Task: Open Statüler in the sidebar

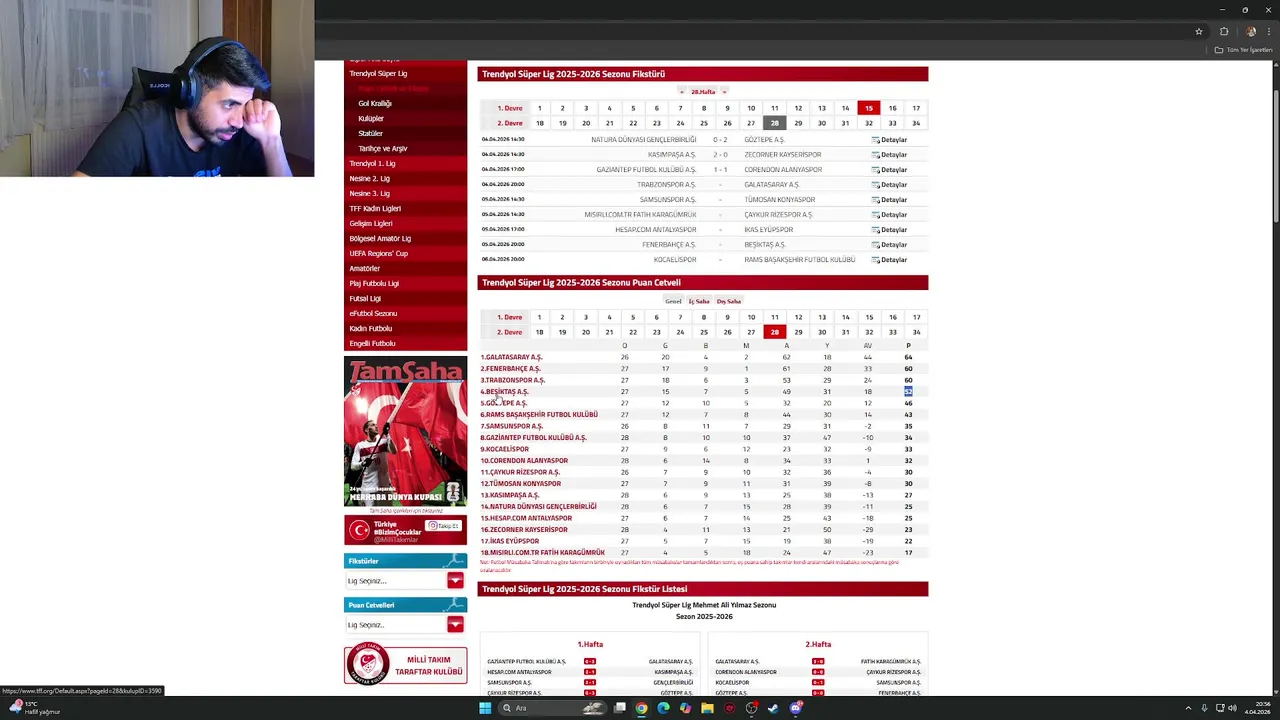Action: coord(370,134)
